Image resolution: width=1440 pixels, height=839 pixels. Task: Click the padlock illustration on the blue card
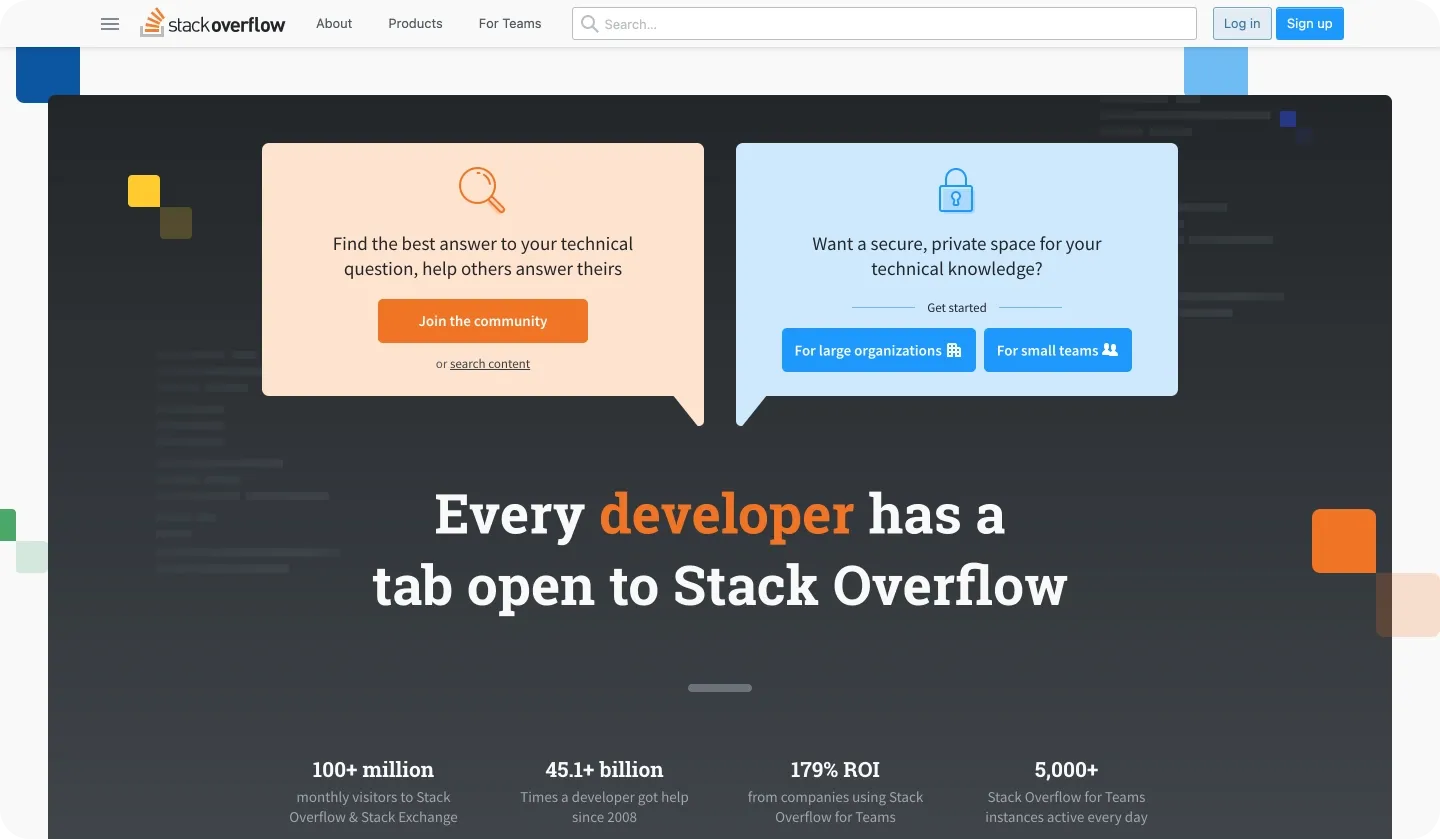point(955,190)
